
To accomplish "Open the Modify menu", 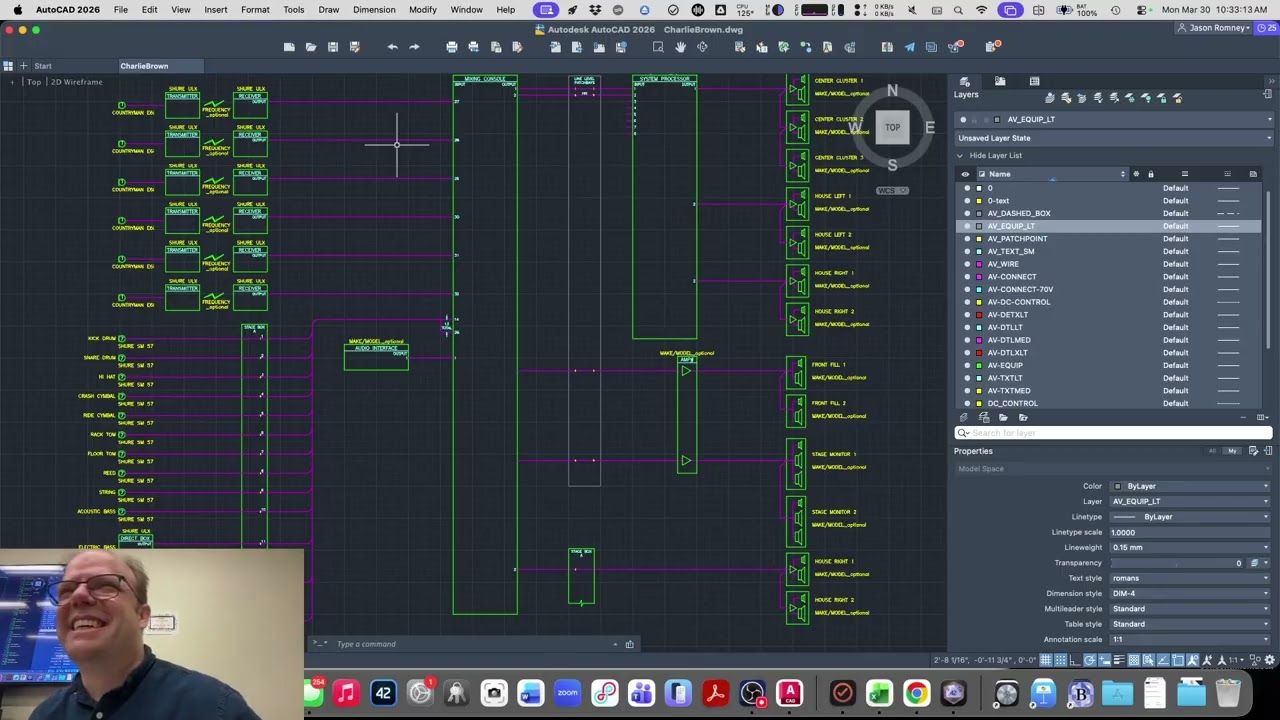I will 423,10.
